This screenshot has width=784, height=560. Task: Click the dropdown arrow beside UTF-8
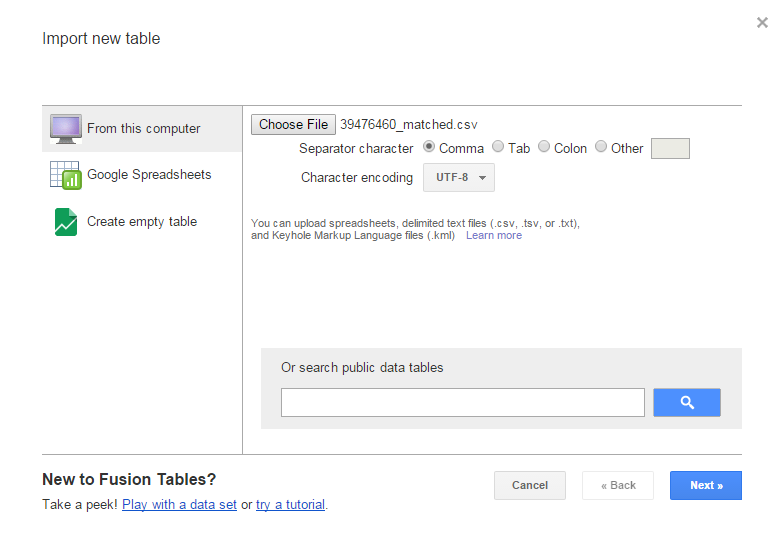482,178
